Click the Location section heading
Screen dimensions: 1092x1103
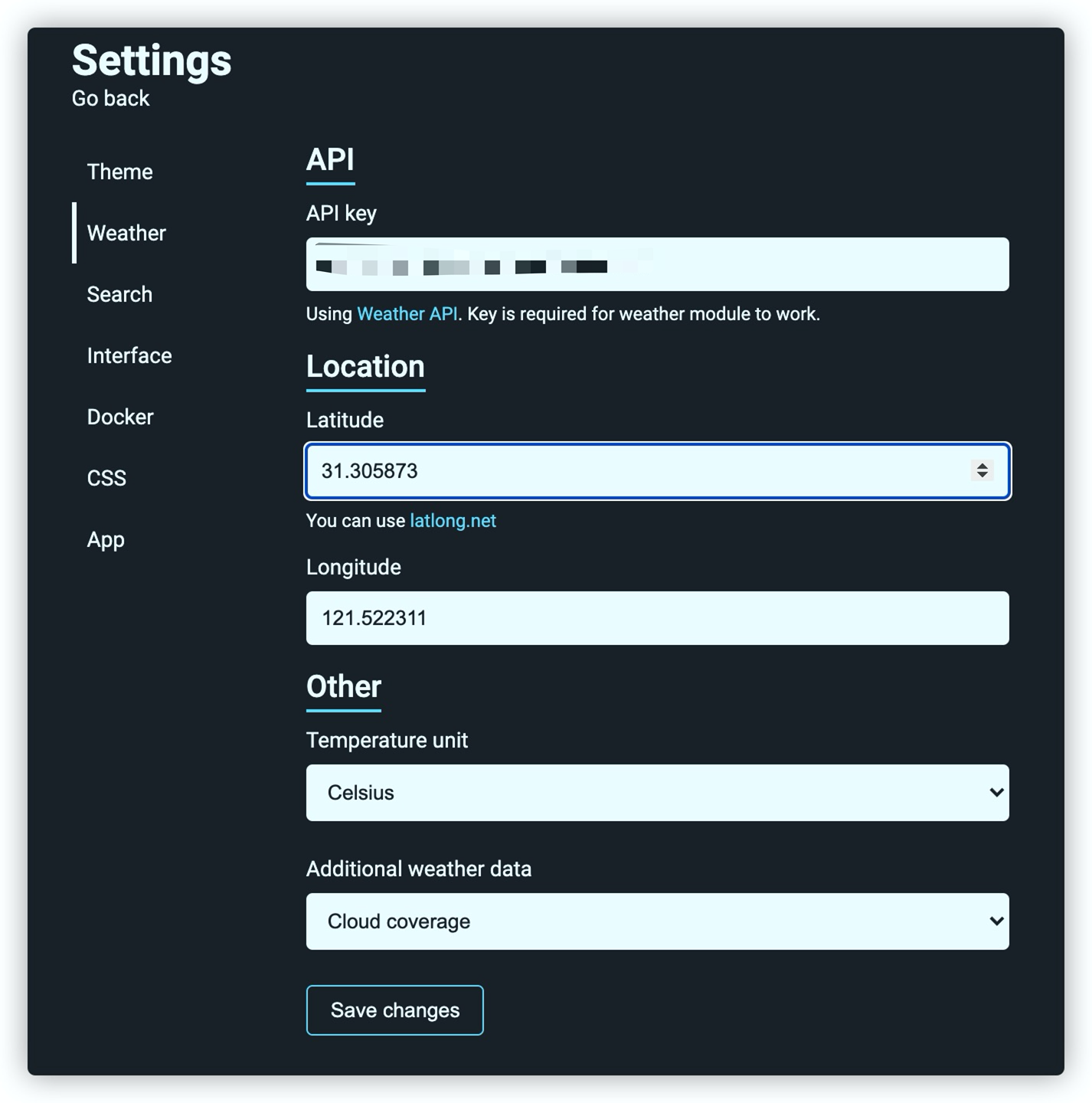coord(365,367)
